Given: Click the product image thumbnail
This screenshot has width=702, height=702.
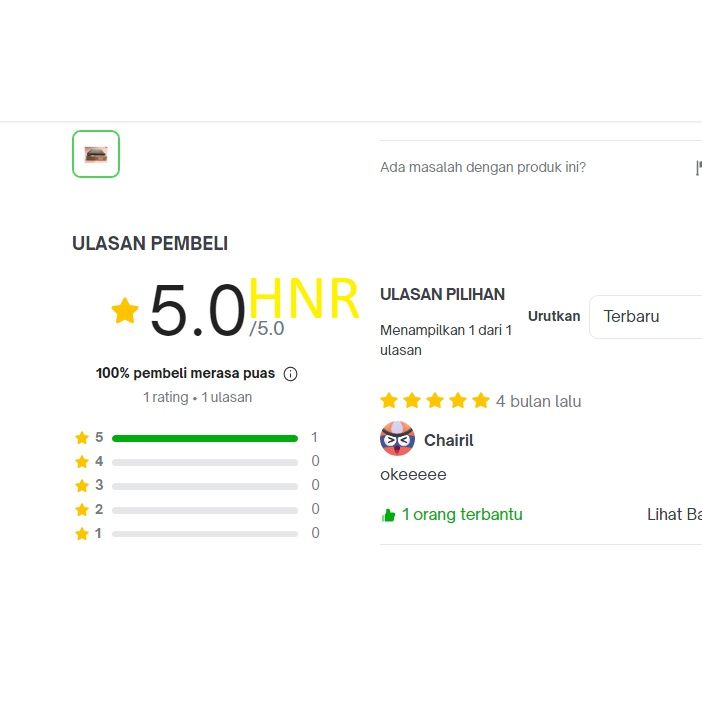Looking at the screenshot, I should [x=96, y=154].
